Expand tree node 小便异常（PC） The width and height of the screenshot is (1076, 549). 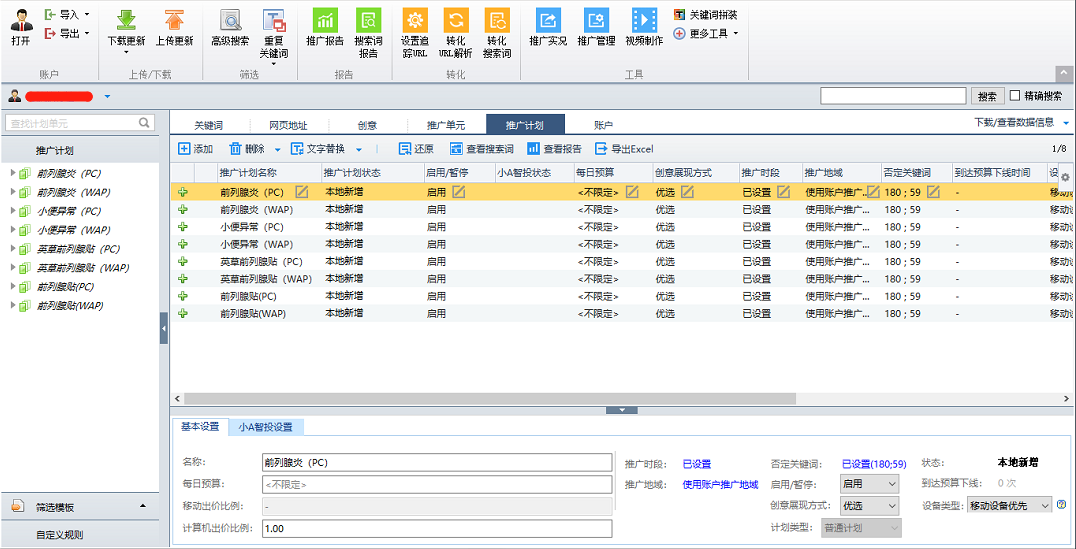12,211
